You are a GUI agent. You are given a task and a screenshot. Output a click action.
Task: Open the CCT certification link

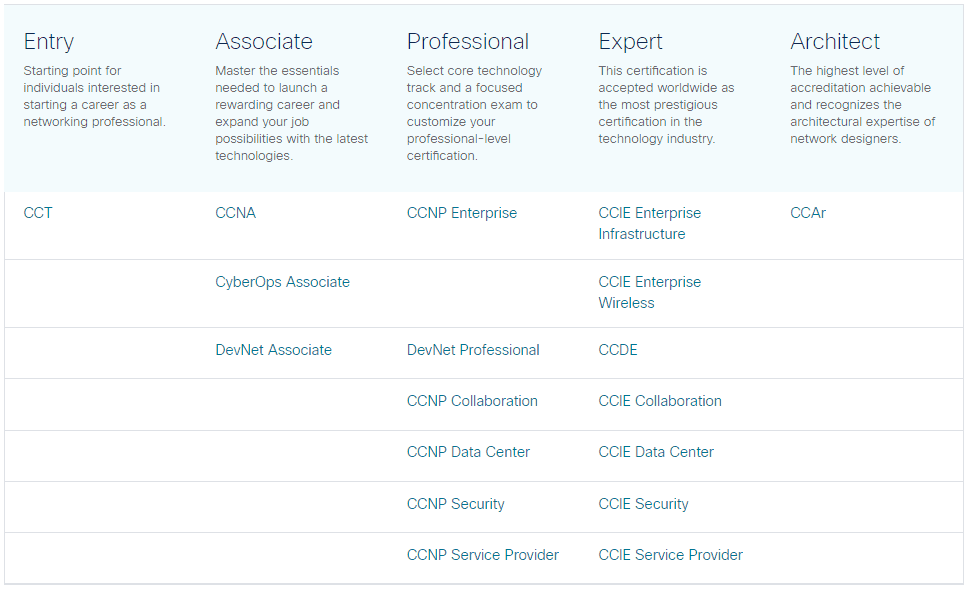tap(38, 213)
